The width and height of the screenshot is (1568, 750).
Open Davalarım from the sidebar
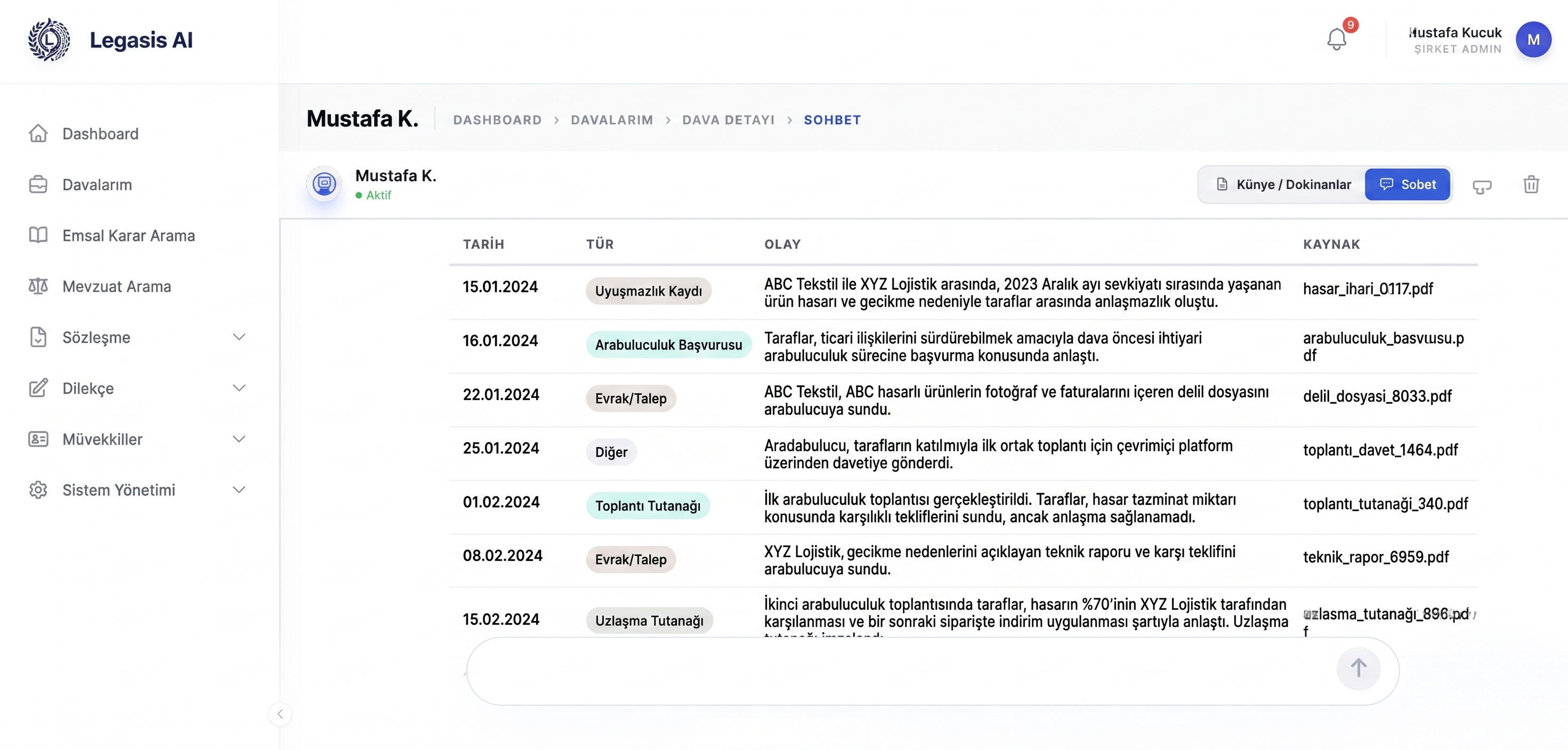pyautogui.click(x=97, y=184)
